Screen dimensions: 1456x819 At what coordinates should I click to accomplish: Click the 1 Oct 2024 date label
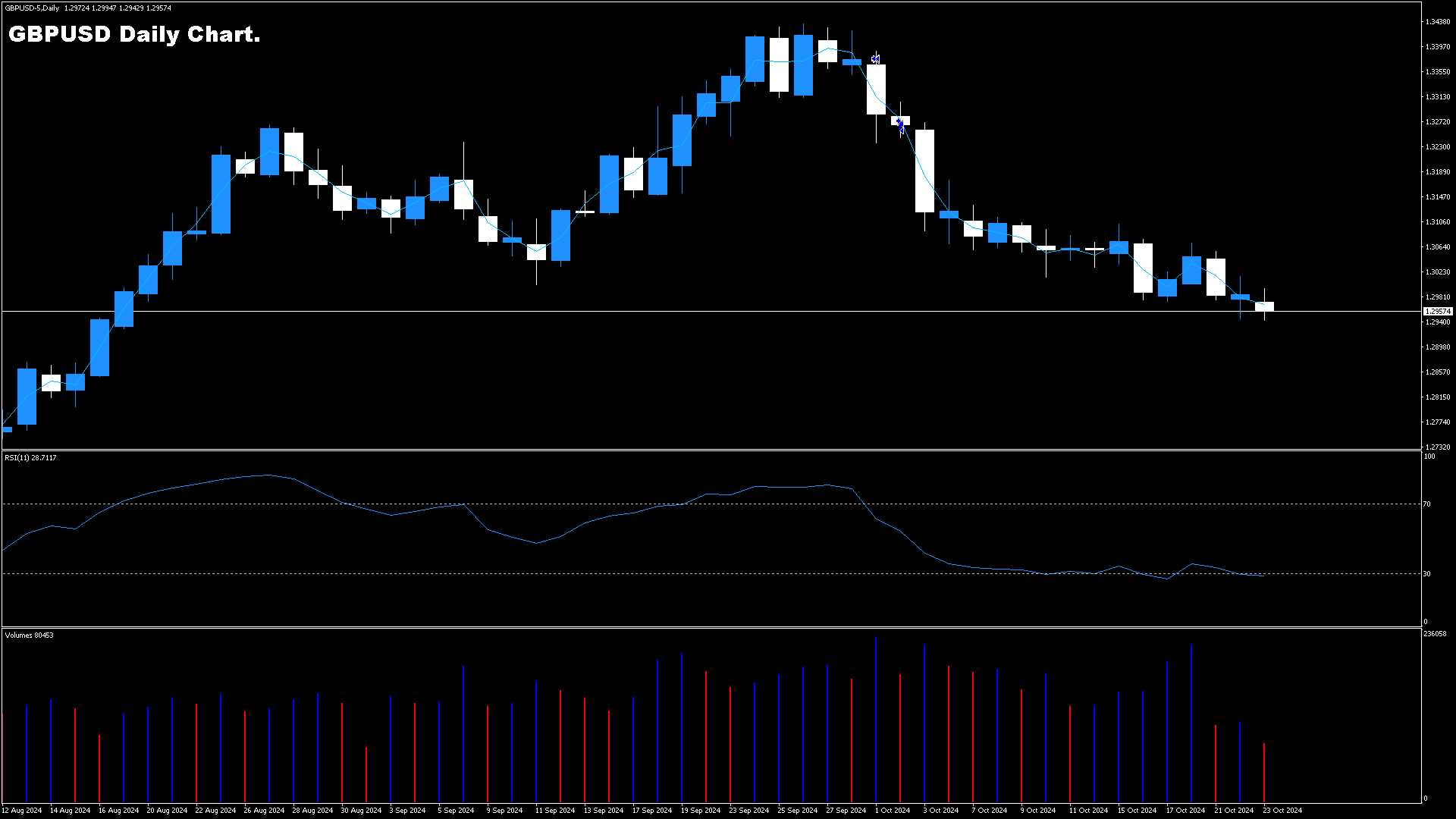click(x=893, y=811)
